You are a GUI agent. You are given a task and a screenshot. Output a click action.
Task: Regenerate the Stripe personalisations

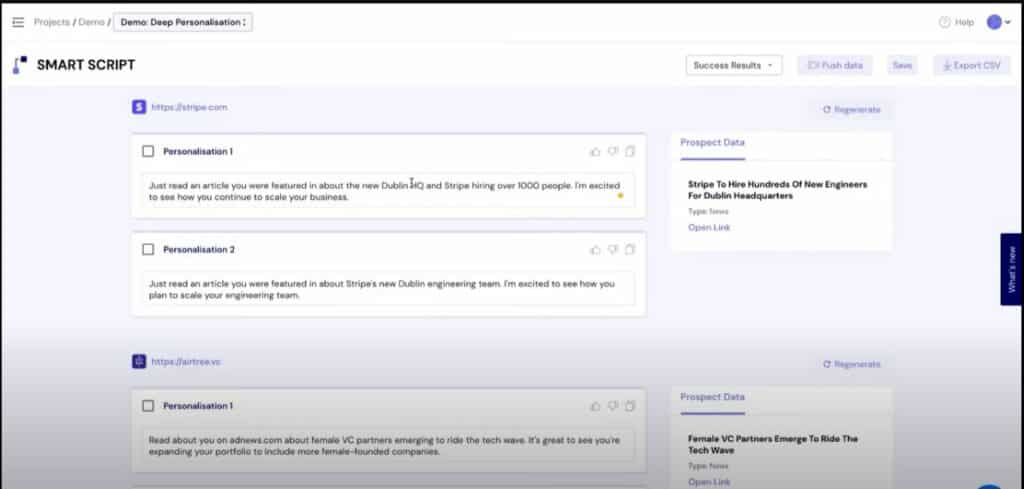pyautogui.click(x=852, y=110)
